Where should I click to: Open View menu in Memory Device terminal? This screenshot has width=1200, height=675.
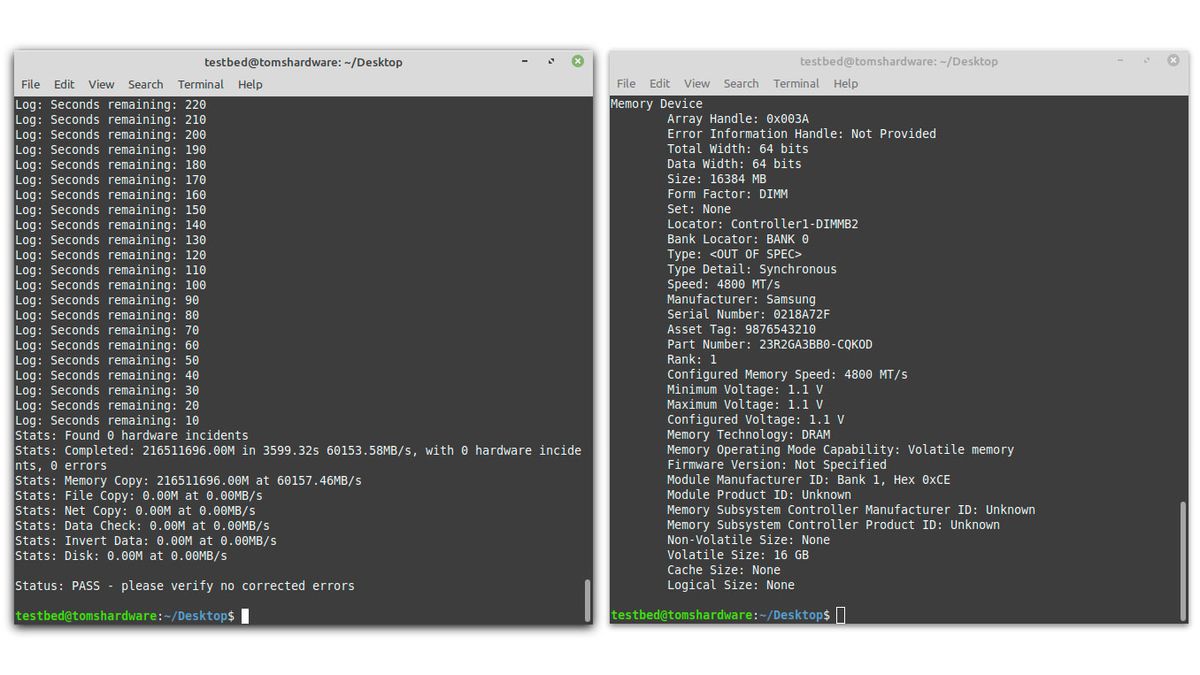[697, 83]
